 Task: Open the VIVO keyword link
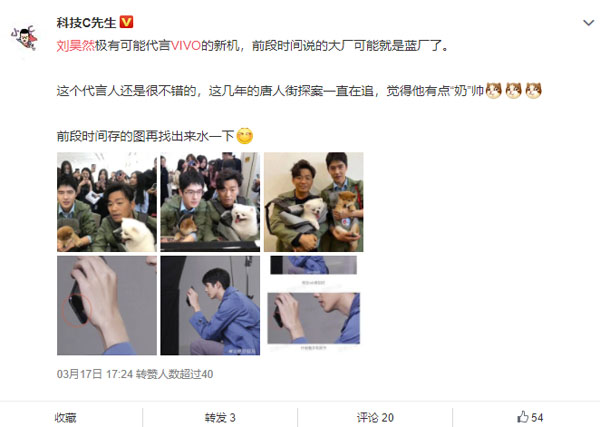186,46
